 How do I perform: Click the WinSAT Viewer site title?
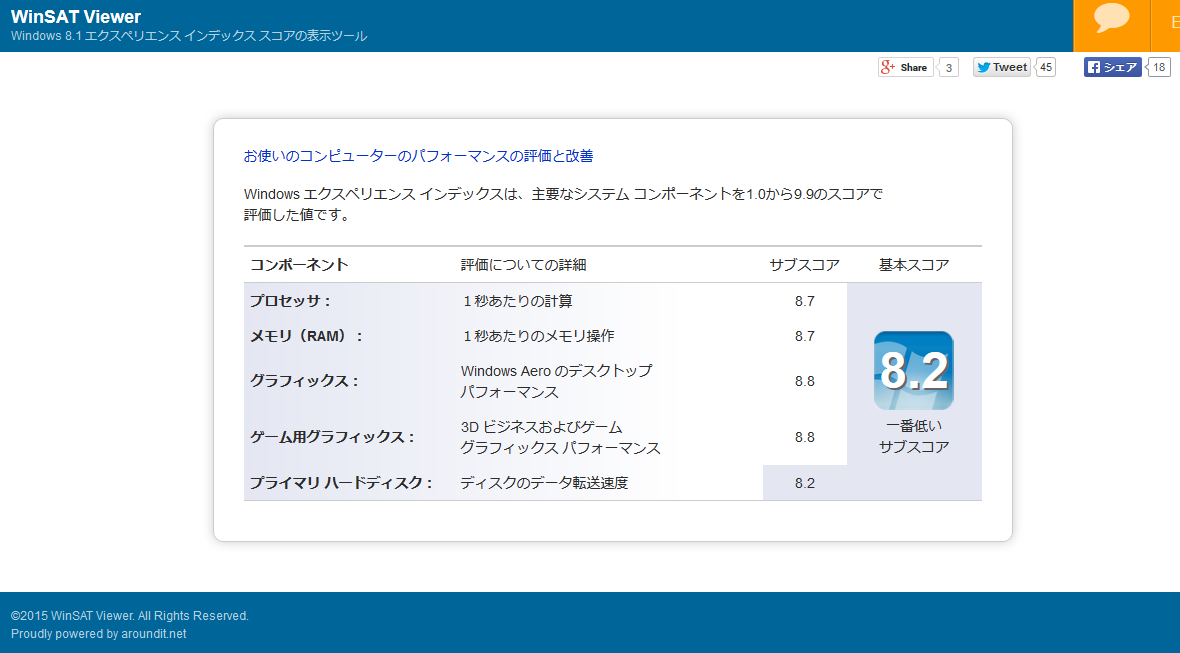pos(76,17)
